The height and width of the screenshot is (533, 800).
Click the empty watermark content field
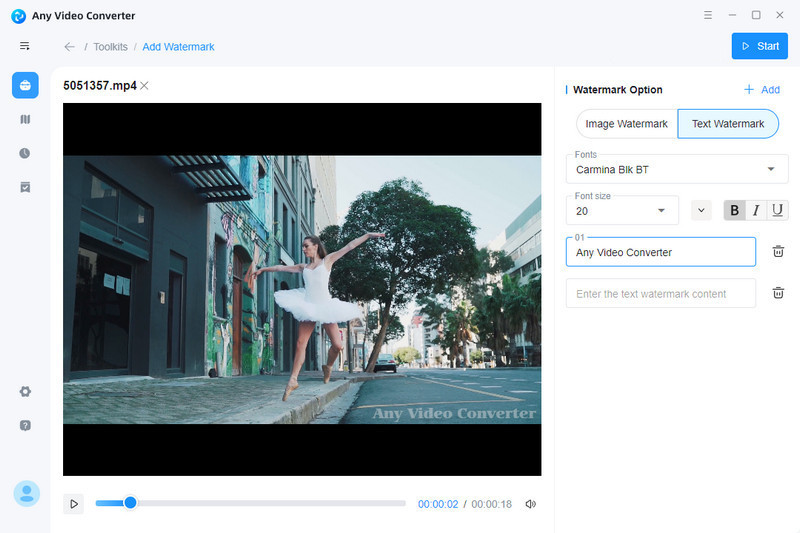661,294
